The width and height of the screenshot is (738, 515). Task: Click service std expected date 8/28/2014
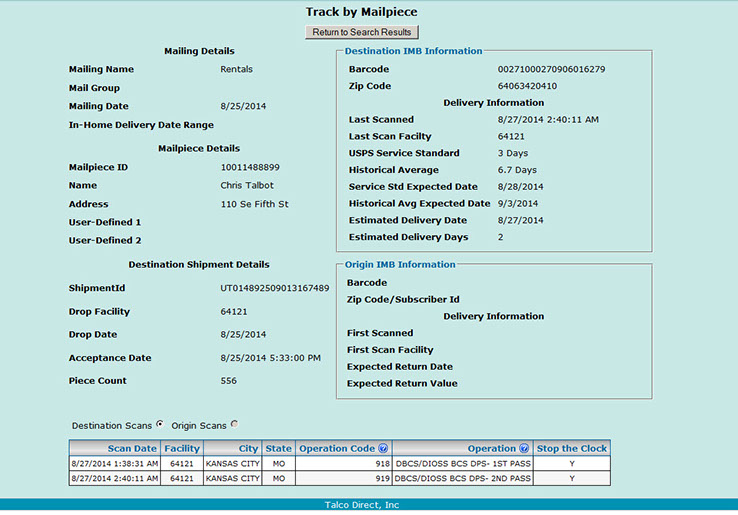520,187
